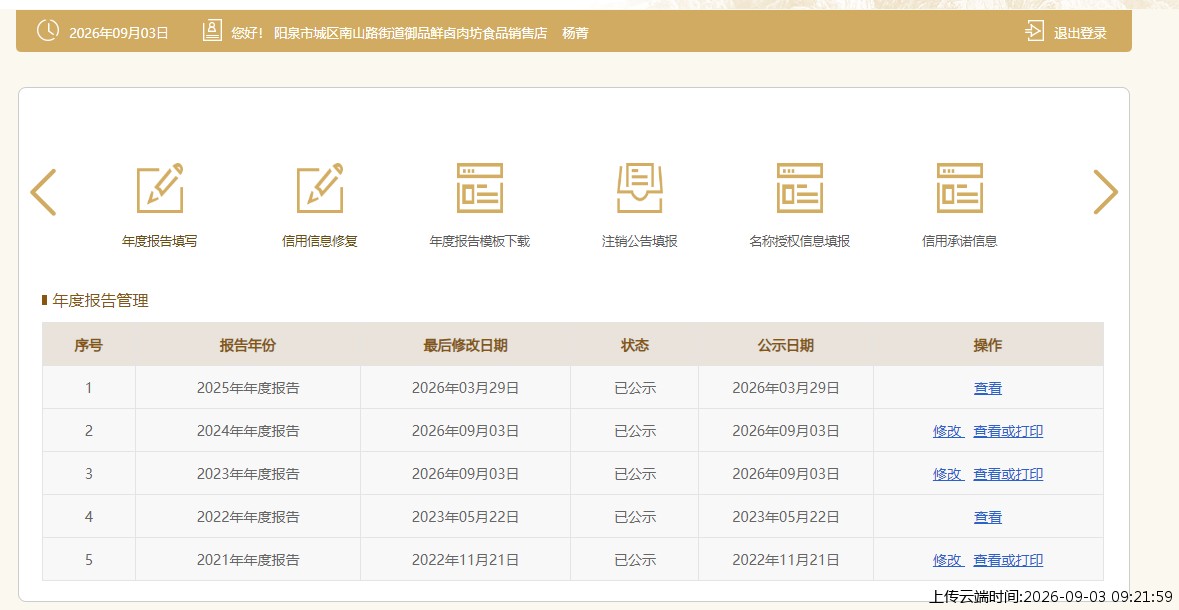Select the 年度报告模板下载 label

(480, 241)
